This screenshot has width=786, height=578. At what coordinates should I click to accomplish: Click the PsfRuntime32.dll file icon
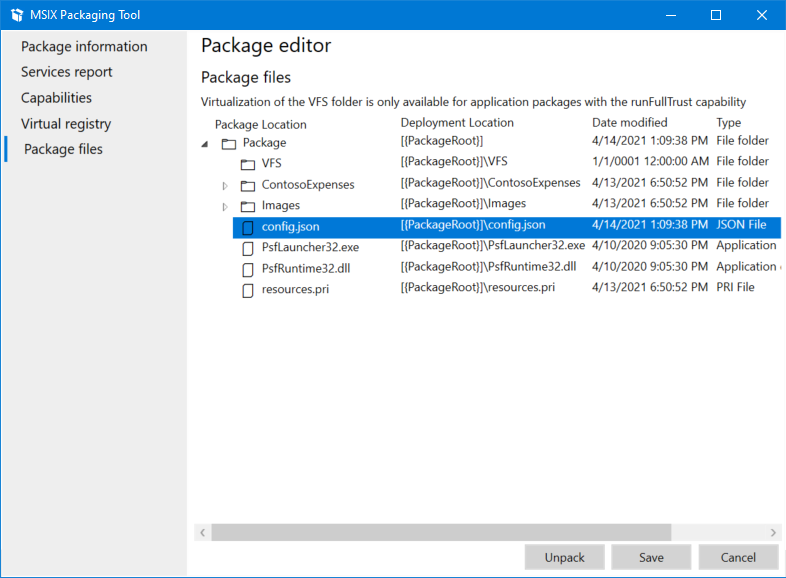click(248, 270)
